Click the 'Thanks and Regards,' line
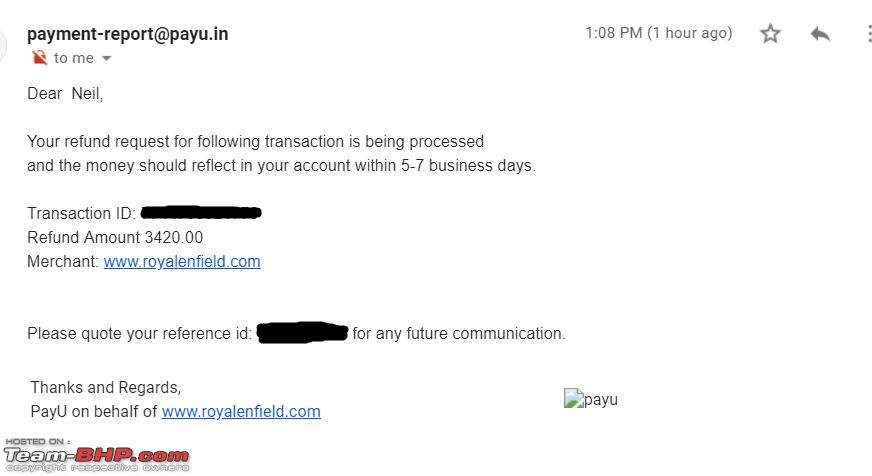The image size is (872, 476). pyautogui.click(x=106, y=388)
